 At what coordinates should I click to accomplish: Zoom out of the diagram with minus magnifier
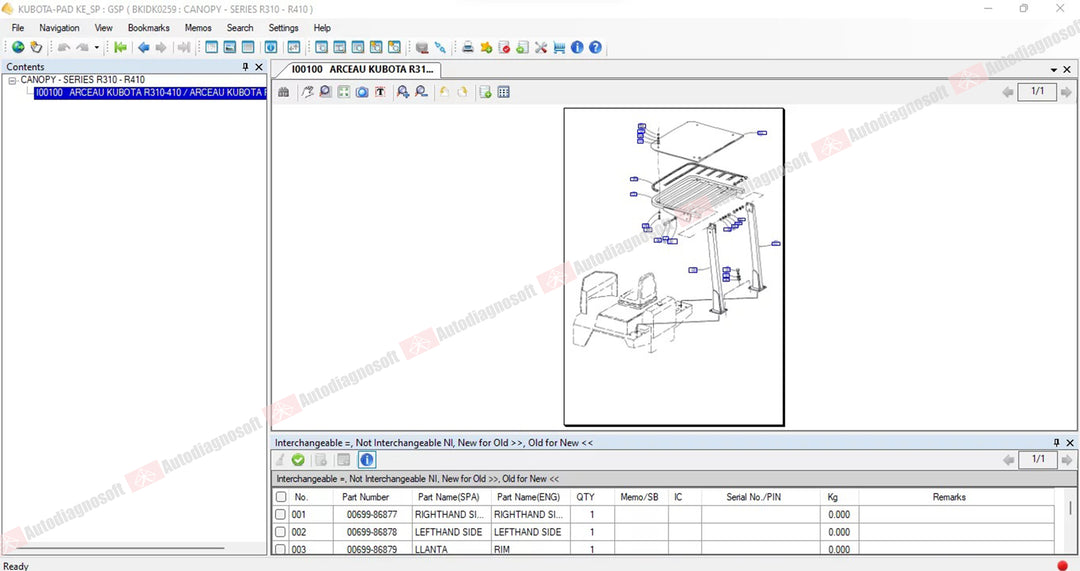(x=421, y=92)
